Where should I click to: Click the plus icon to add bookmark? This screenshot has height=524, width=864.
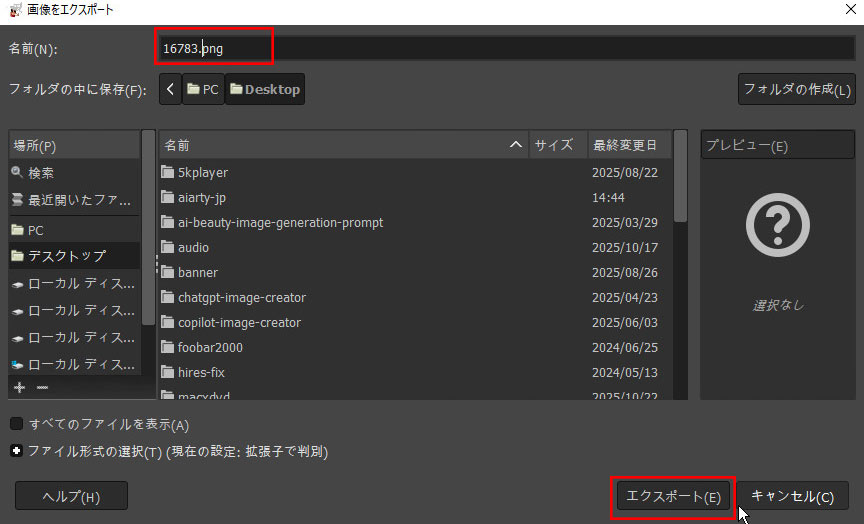point(18,387)
